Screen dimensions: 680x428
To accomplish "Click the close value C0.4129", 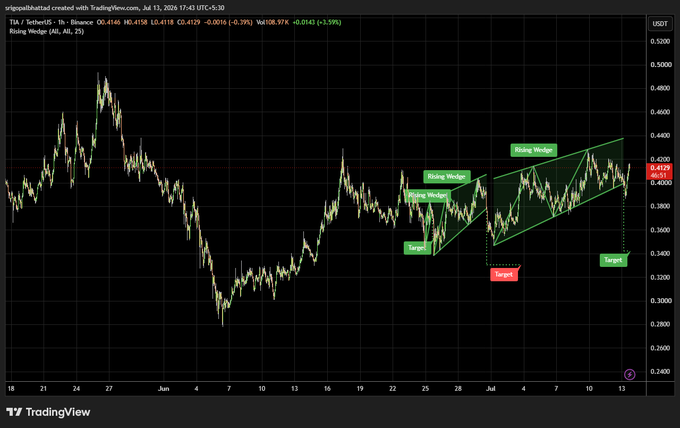I will point(188,22).
